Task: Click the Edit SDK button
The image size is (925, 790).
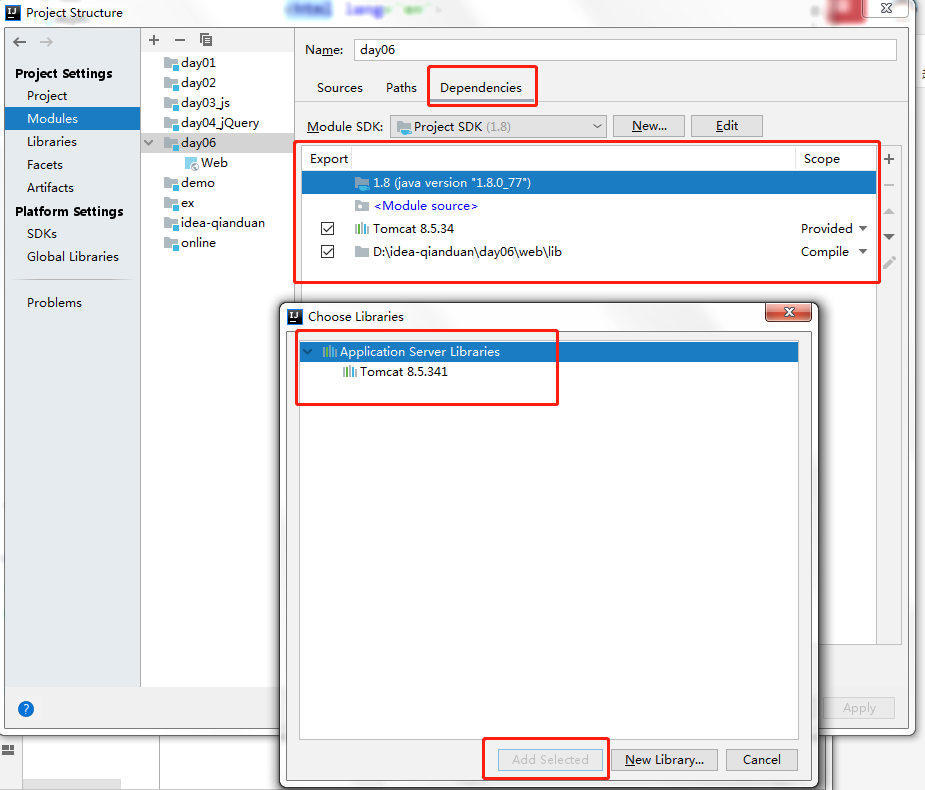Action: (727, 126)
